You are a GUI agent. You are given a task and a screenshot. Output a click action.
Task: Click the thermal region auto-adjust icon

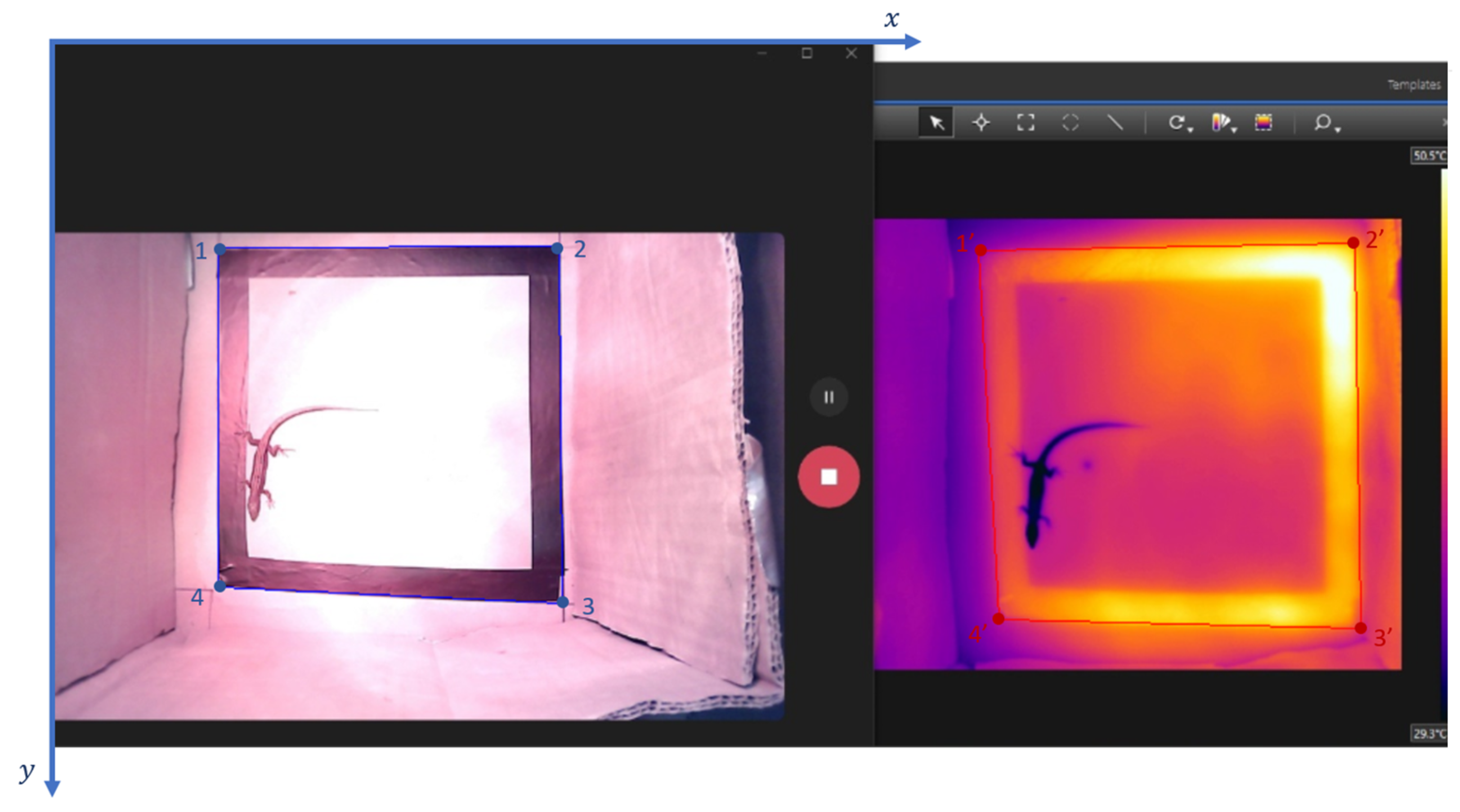pos(1263,122)
